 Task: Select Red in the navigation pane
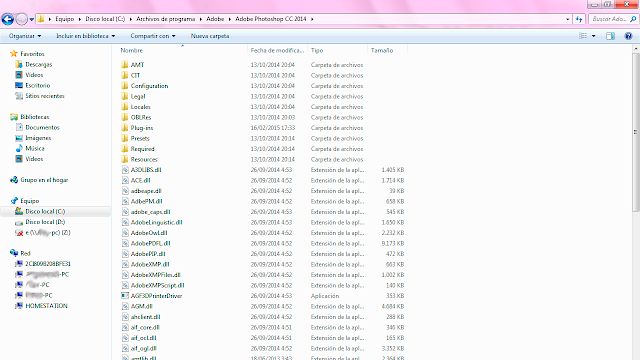25,253
